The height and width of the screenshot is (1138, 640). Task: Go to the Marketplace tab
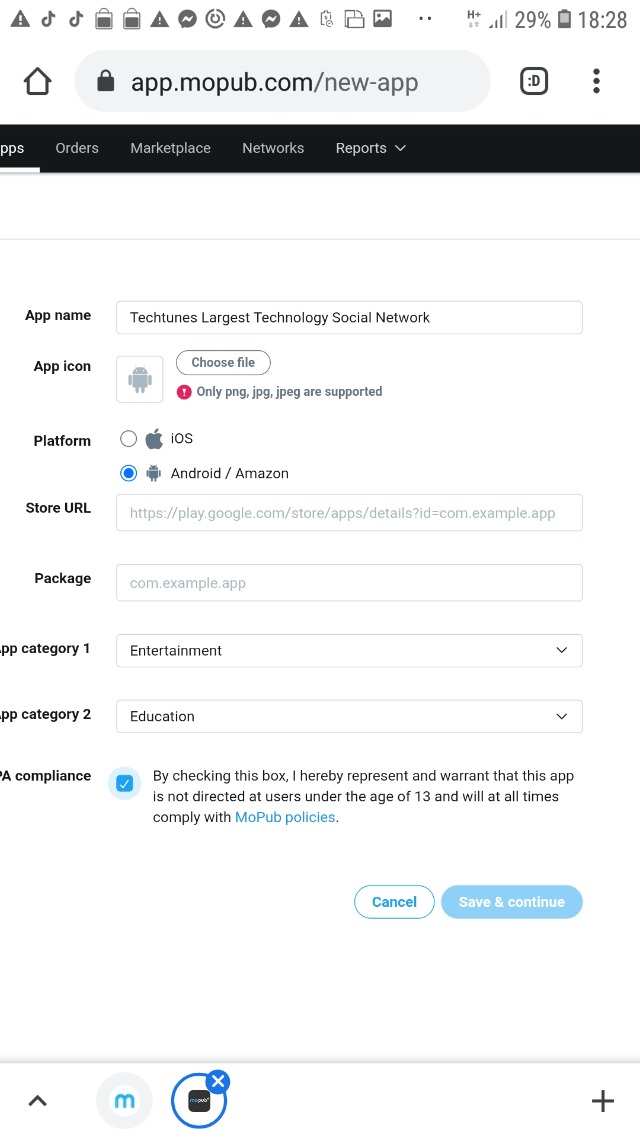tap(170, 148)
